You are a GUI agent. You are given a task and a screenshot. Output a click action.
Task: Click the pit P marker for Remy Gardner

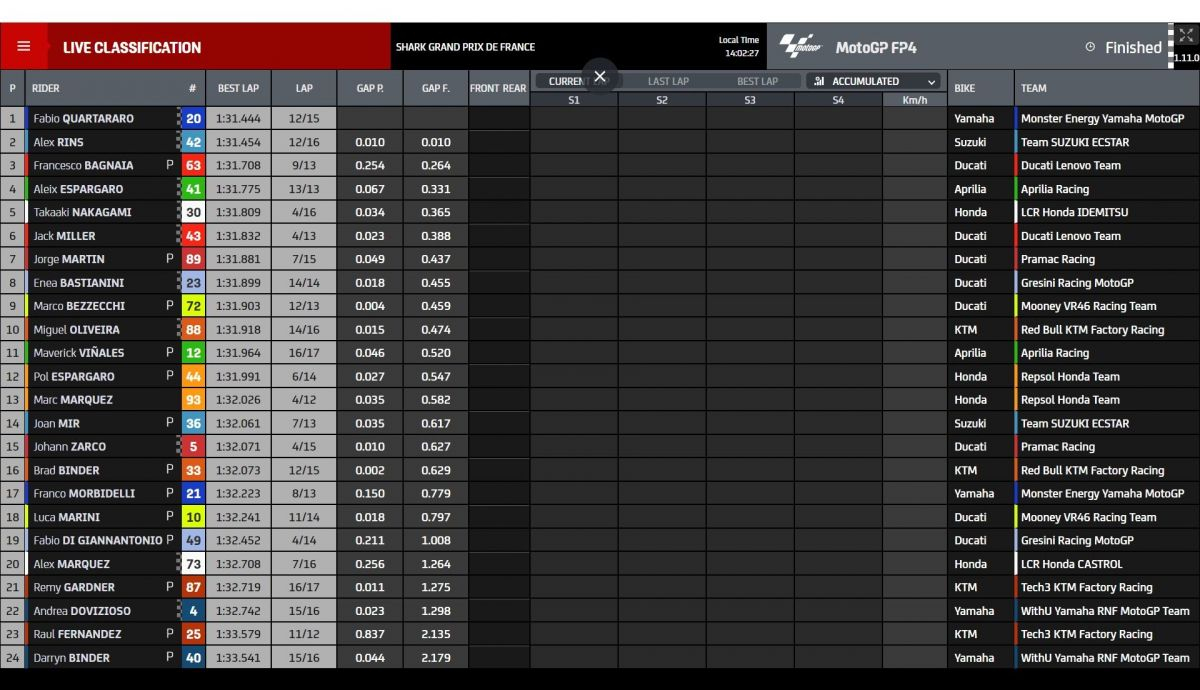tap(170, 587)
